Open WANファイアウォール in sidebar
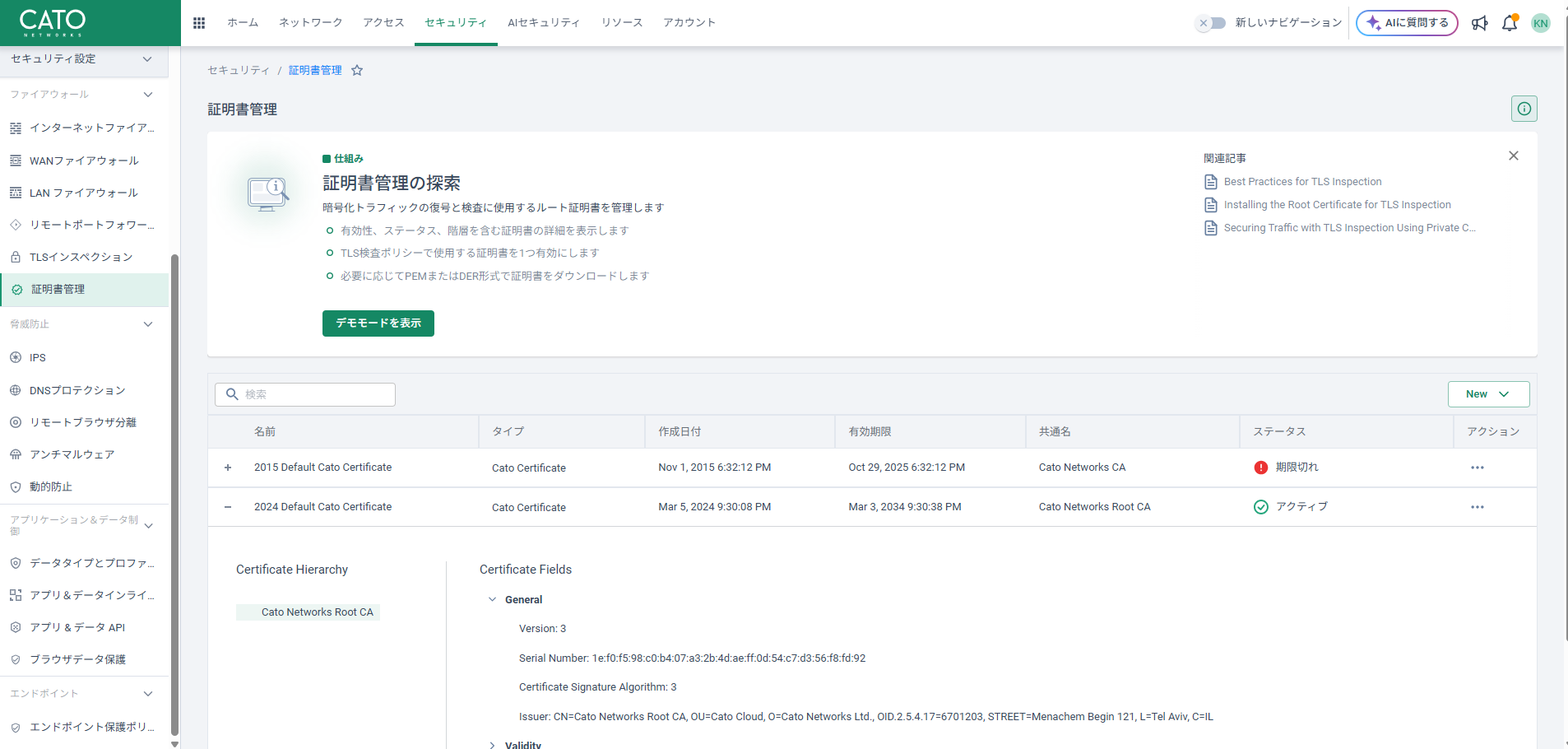Viewport: 1568px width, 749px height. [84, 160]
